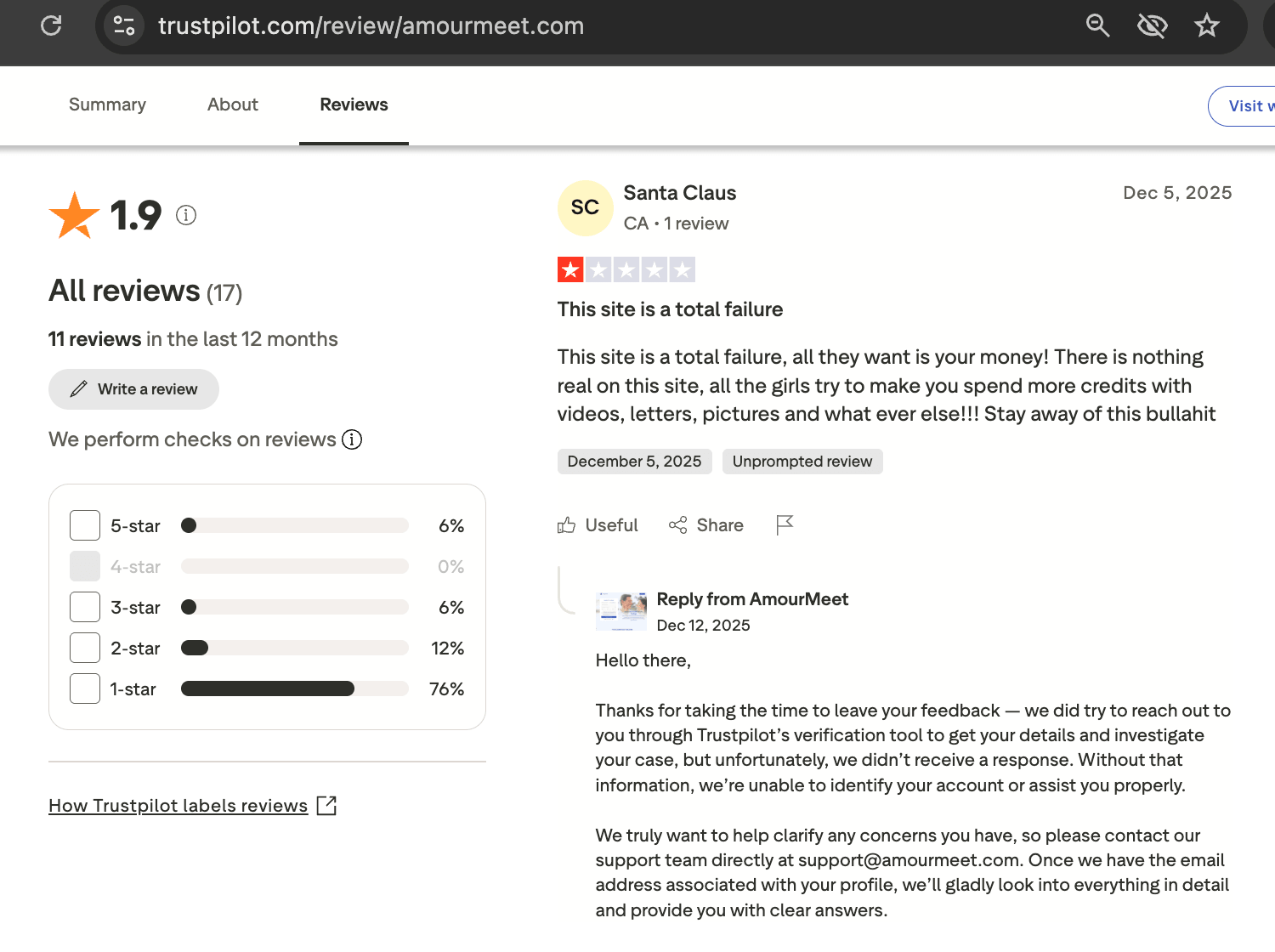Click the AmourMeet reply thumbnail image

621,611
